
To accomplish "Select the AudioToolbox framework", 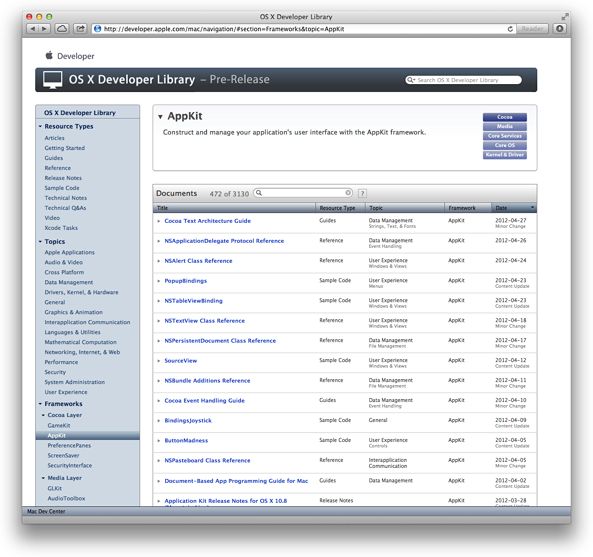I will [x=66, y=498].
